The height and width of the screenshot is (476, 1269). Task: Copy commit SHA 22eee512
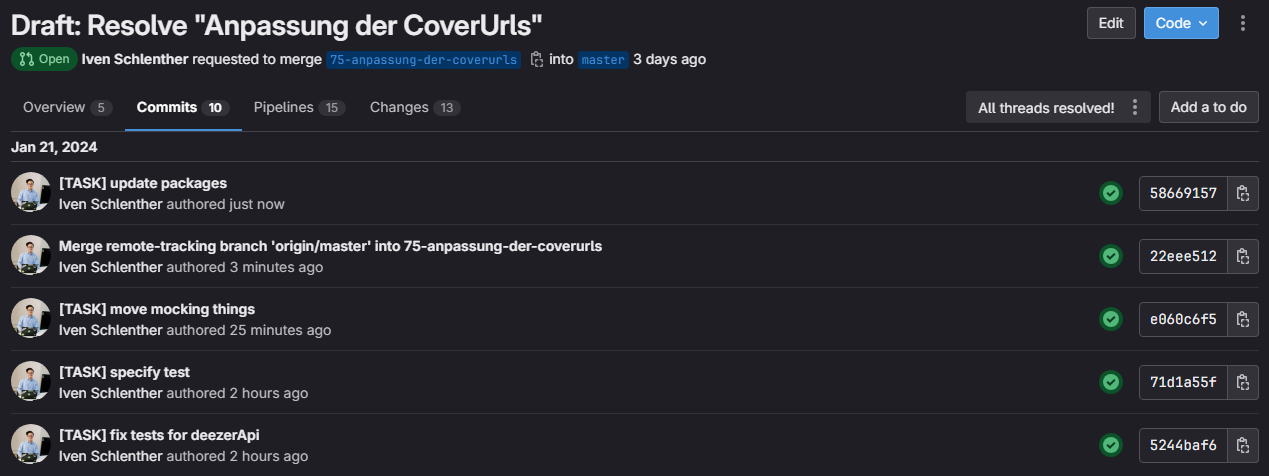tap(1242, 256)
